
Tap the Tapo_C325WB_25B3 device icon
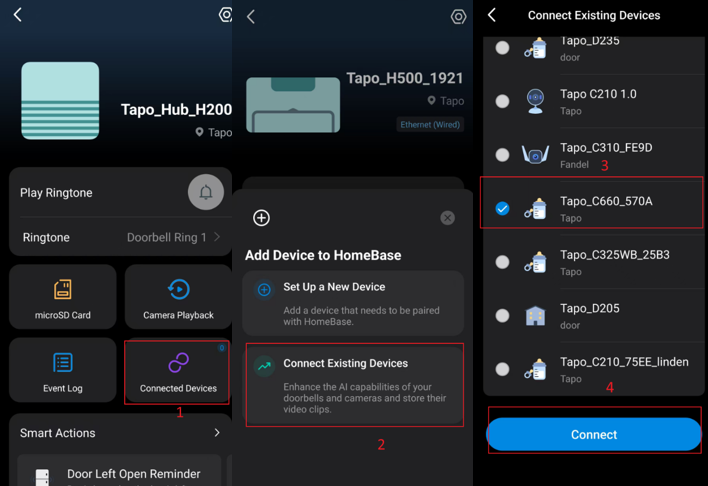pos(536,262)
